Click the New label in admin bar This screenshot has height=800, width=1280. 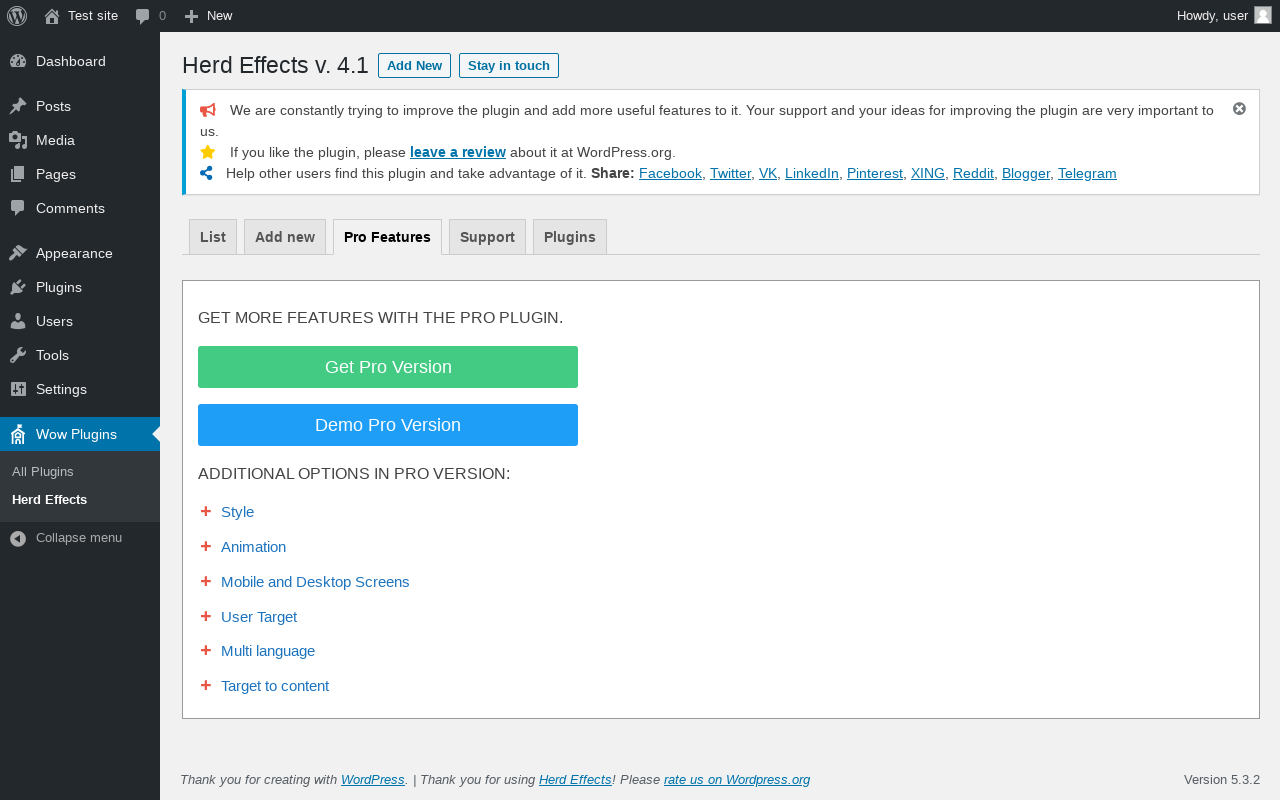tap(219, 16)
